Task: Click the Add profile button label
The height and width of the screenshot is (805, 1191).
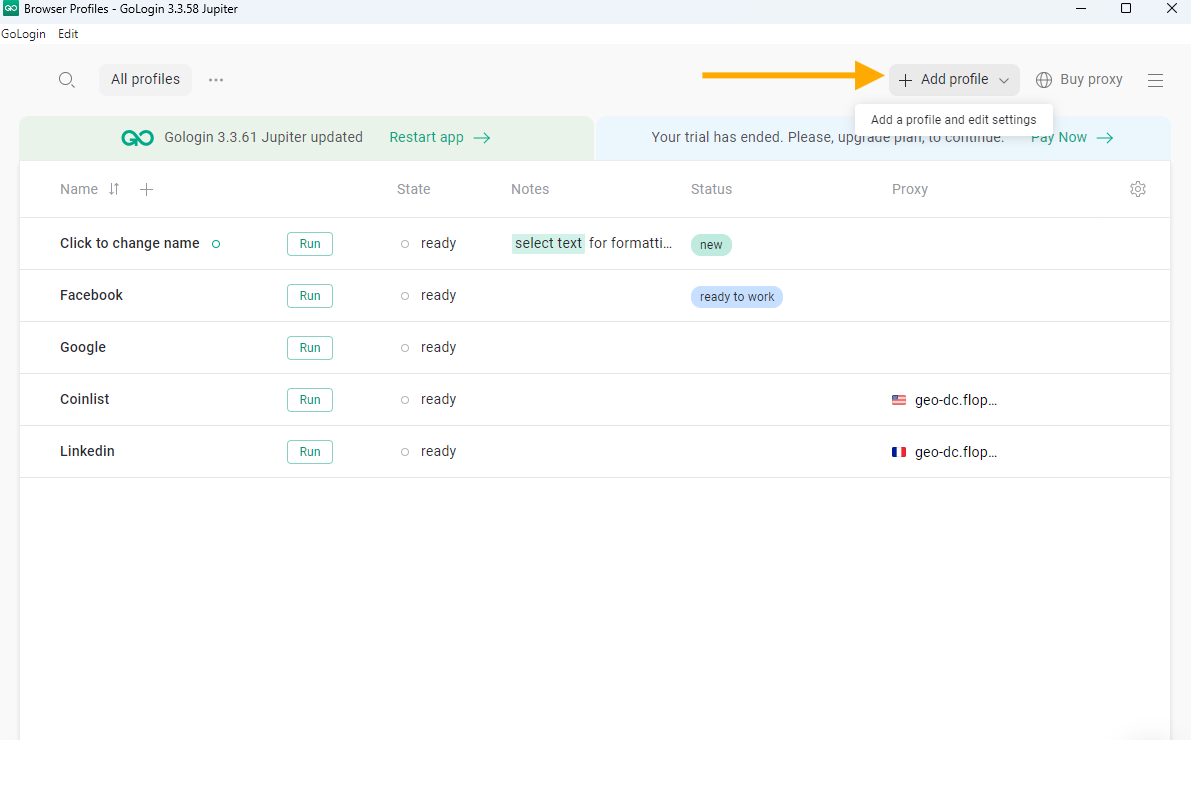Action: pyautogui.click(x=955, y=80)
